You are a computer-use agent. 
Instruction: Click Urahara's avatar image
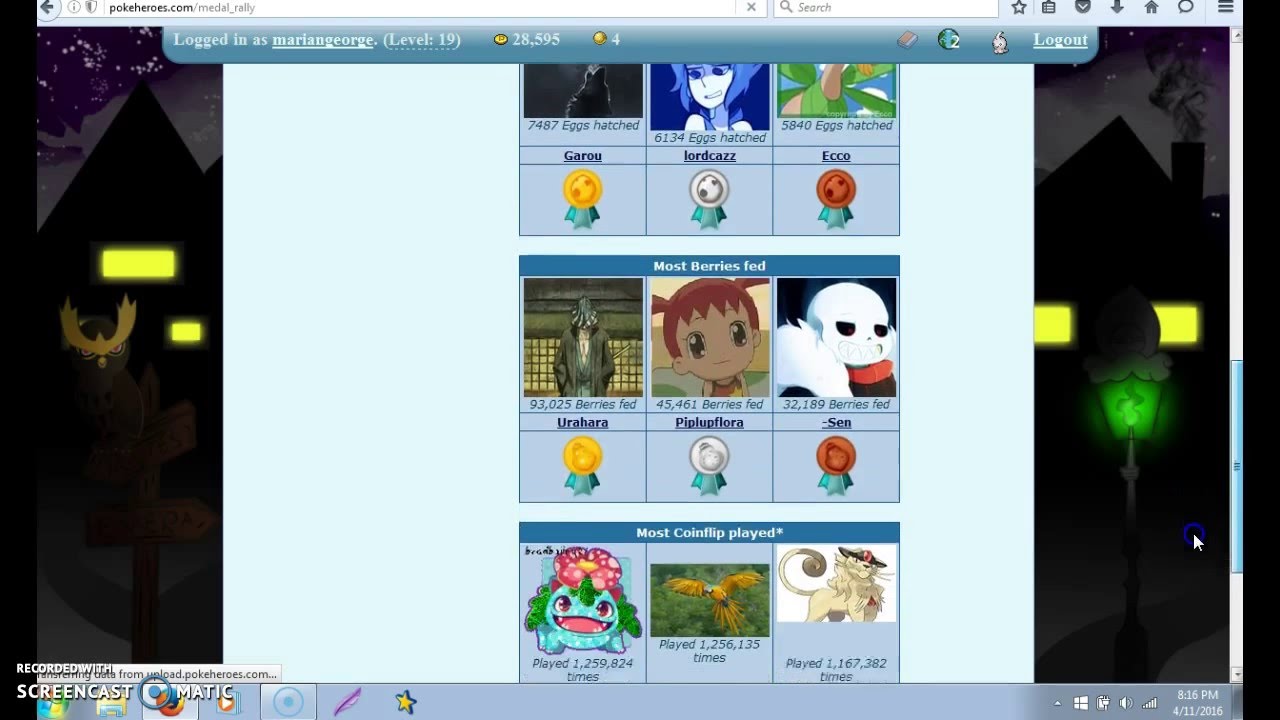583,337
